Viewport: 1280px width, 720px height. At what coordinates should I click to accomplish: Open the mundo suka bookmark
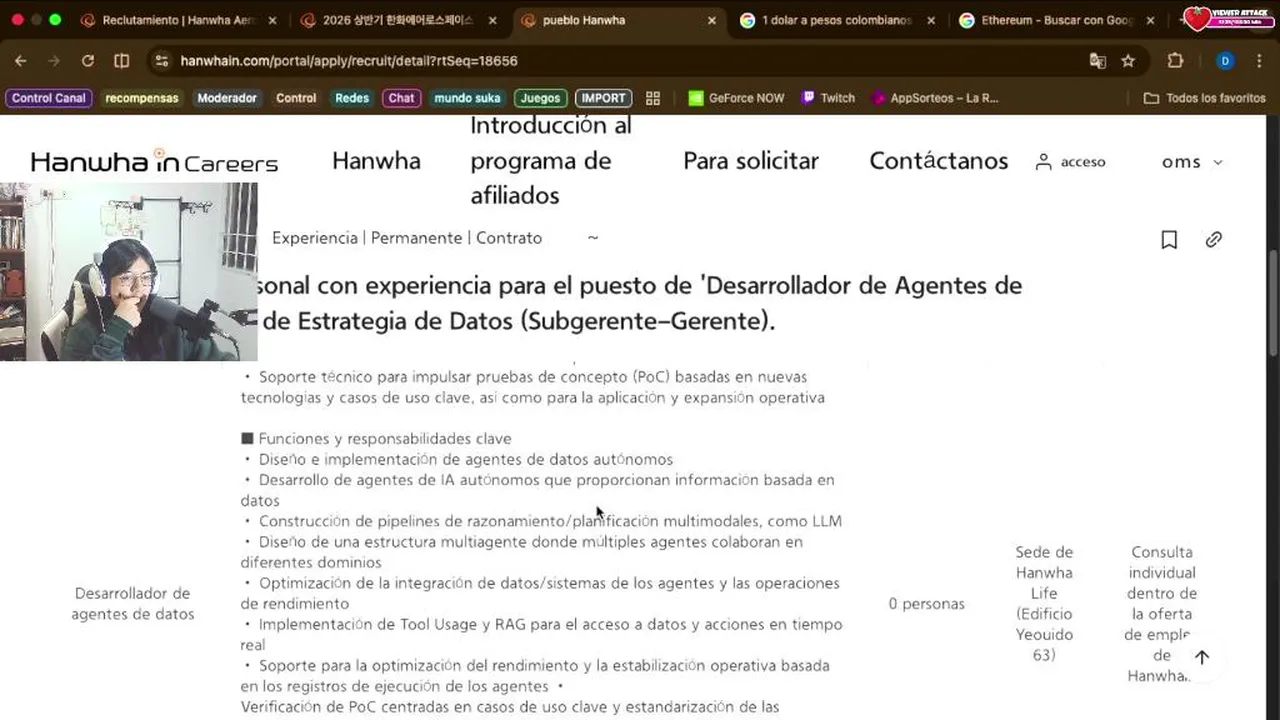click(x=467, y=98)
